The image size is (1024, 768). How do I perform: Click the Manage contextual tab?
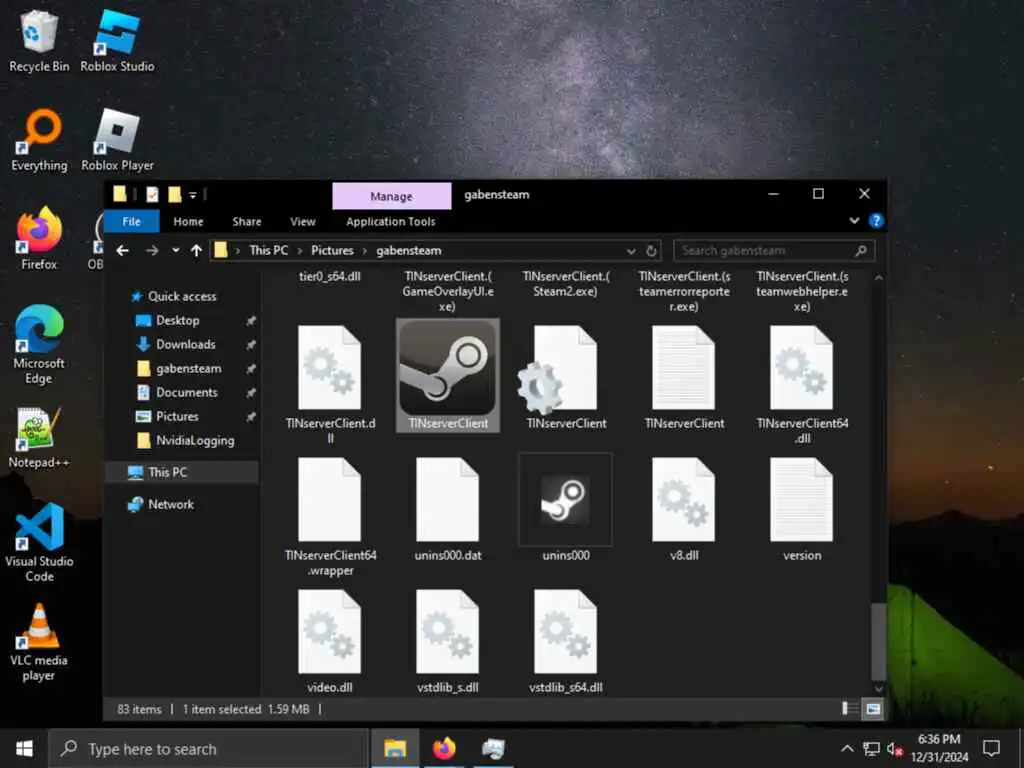[391, 196]
